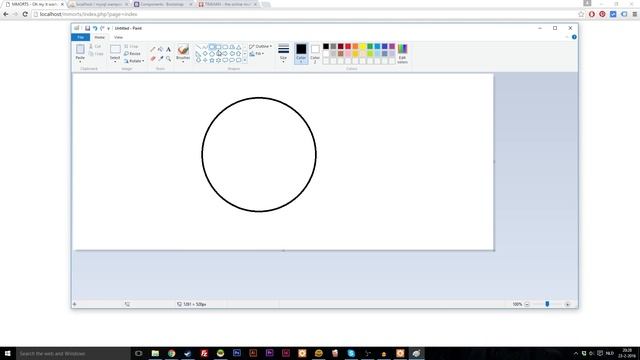Screen dimensions: 640x360
Task: Click the Copy button in Clipboard group
Action: pos(96,53)
